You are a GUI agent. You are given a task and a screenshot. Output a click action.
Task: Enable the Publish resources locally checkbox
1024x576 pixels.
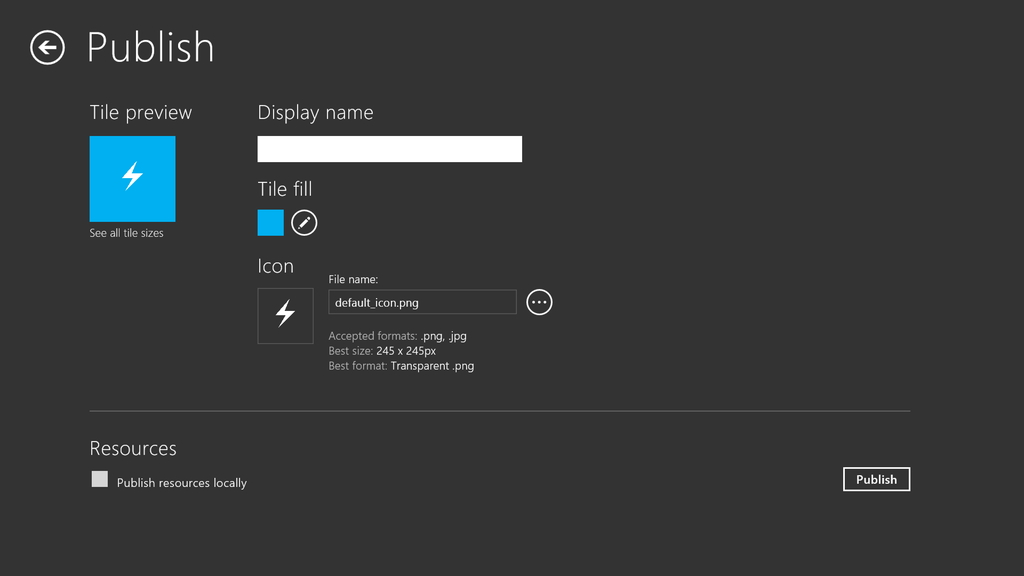pos(100,479)
